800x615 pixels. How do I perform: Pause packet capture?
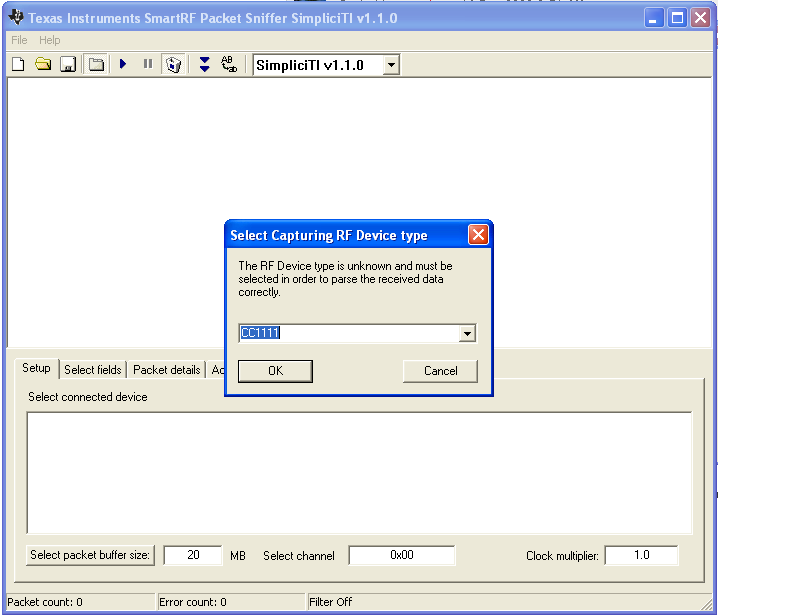148,64
